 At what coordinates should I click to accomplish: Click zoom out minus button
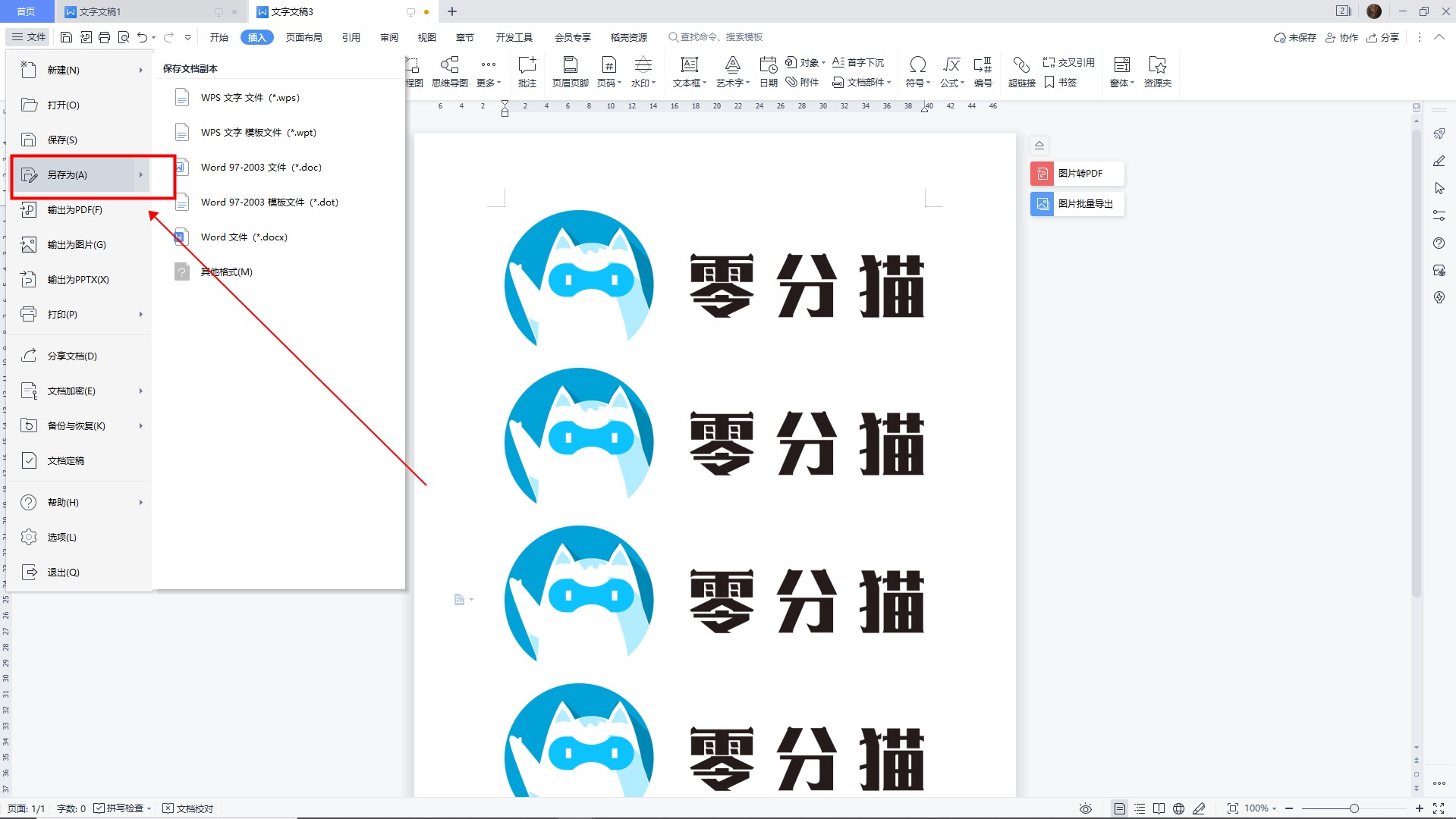coord(1289,808)
